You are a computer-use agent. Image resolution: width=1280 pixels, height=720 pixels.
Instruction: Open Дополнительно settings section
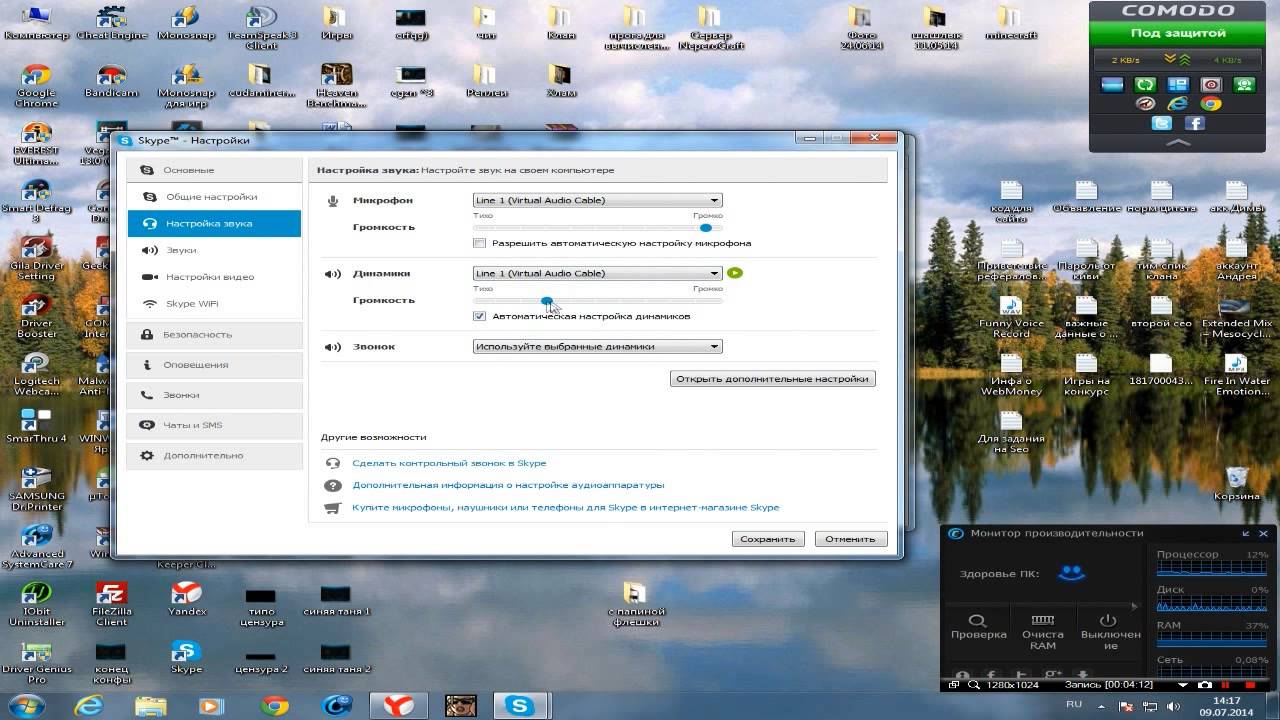pos(215,455)
